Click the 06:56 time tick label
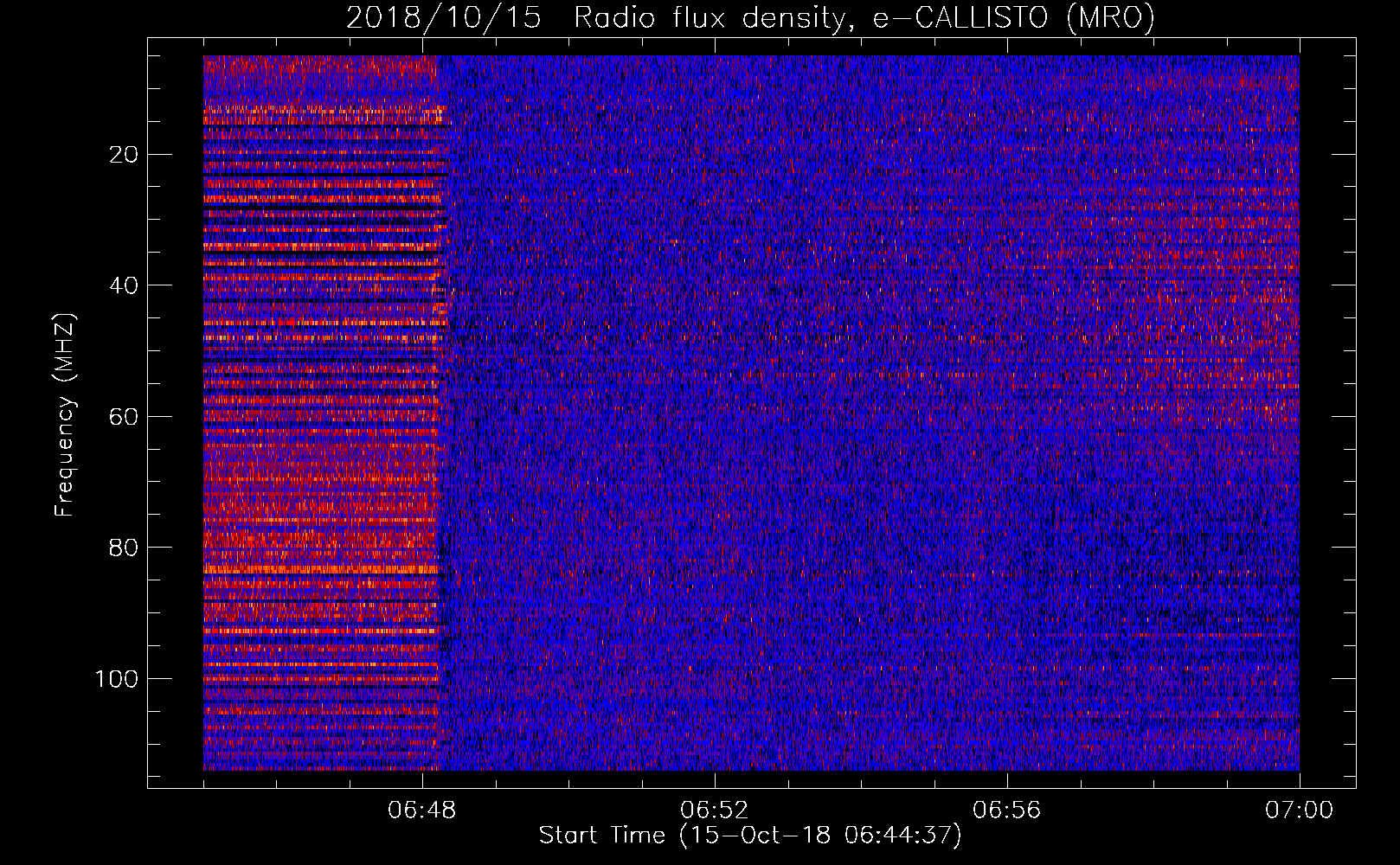The height and width of the screenshot is (865, 1400). coord(1007,811)
